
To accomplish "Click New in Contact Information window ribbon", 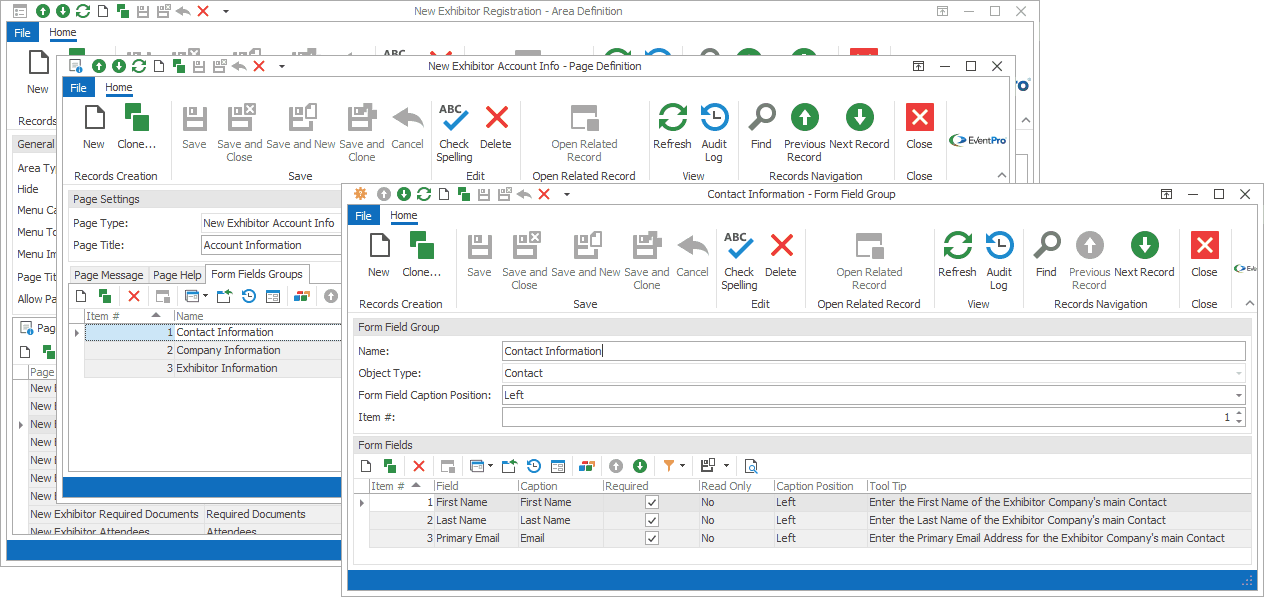I will (x=379, y=255).
